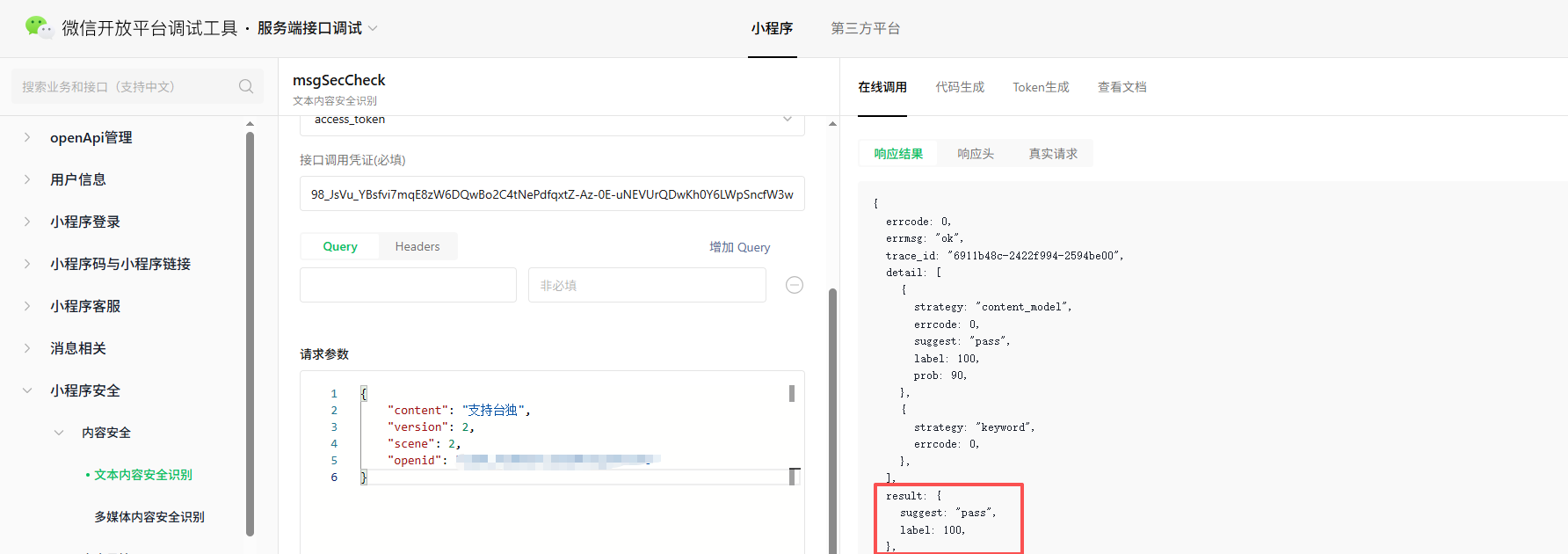Expand the 小程序码与小程序链接 node
Image resolution: width=1568 pixels, height=554 pixels.
tap(27, 264)
